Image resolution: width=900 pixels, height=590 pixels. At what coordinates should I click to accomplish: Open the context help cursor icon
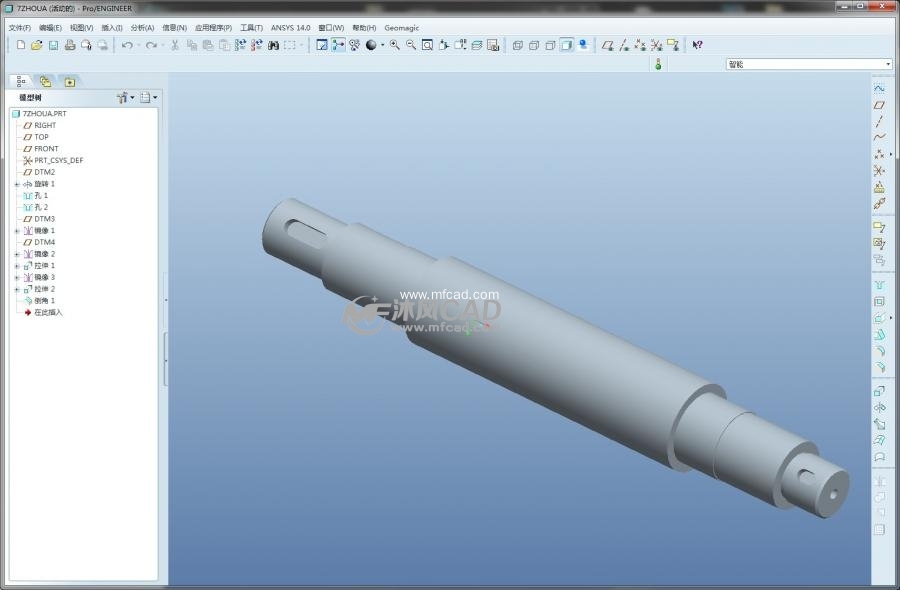(697, 45)
